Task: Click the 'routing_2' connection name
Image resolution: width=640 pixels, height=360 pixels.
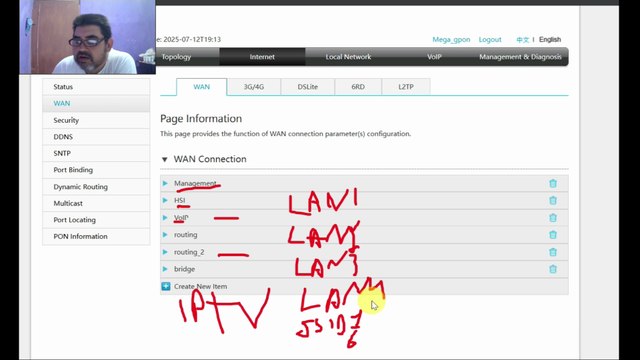Action: (x=189, y=252)
